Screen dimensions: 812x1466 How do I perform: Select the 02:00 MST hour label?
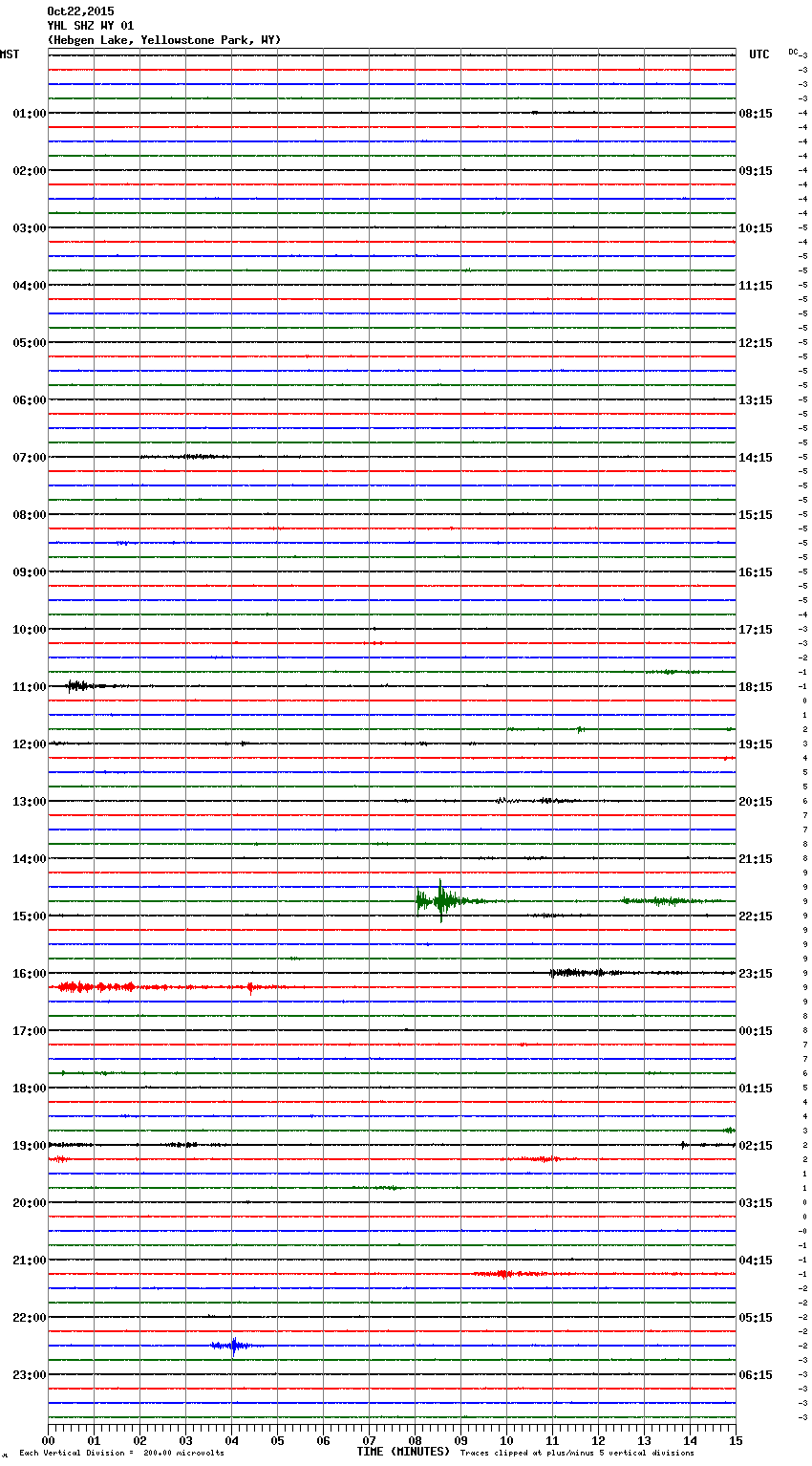pyautogui.click(x=30, y=171)
